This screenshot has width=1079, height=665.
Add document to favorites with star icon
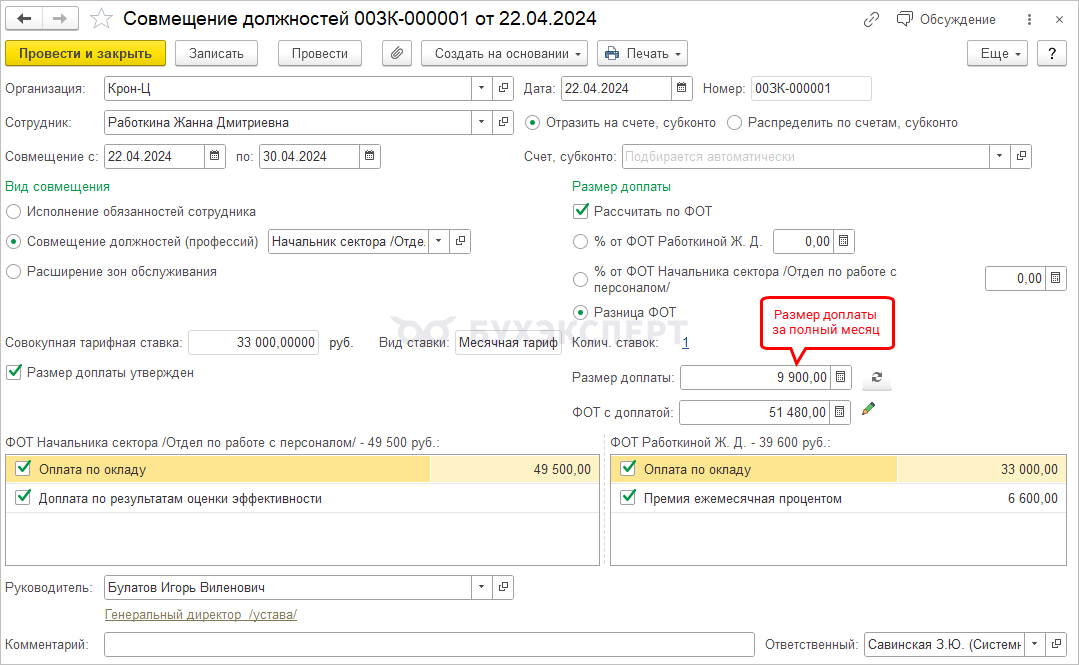click(101, 19)
